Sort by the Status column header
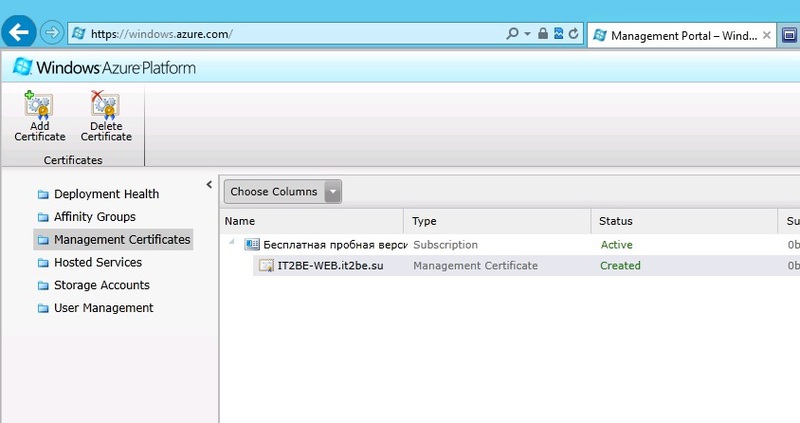 click(685, 221)
